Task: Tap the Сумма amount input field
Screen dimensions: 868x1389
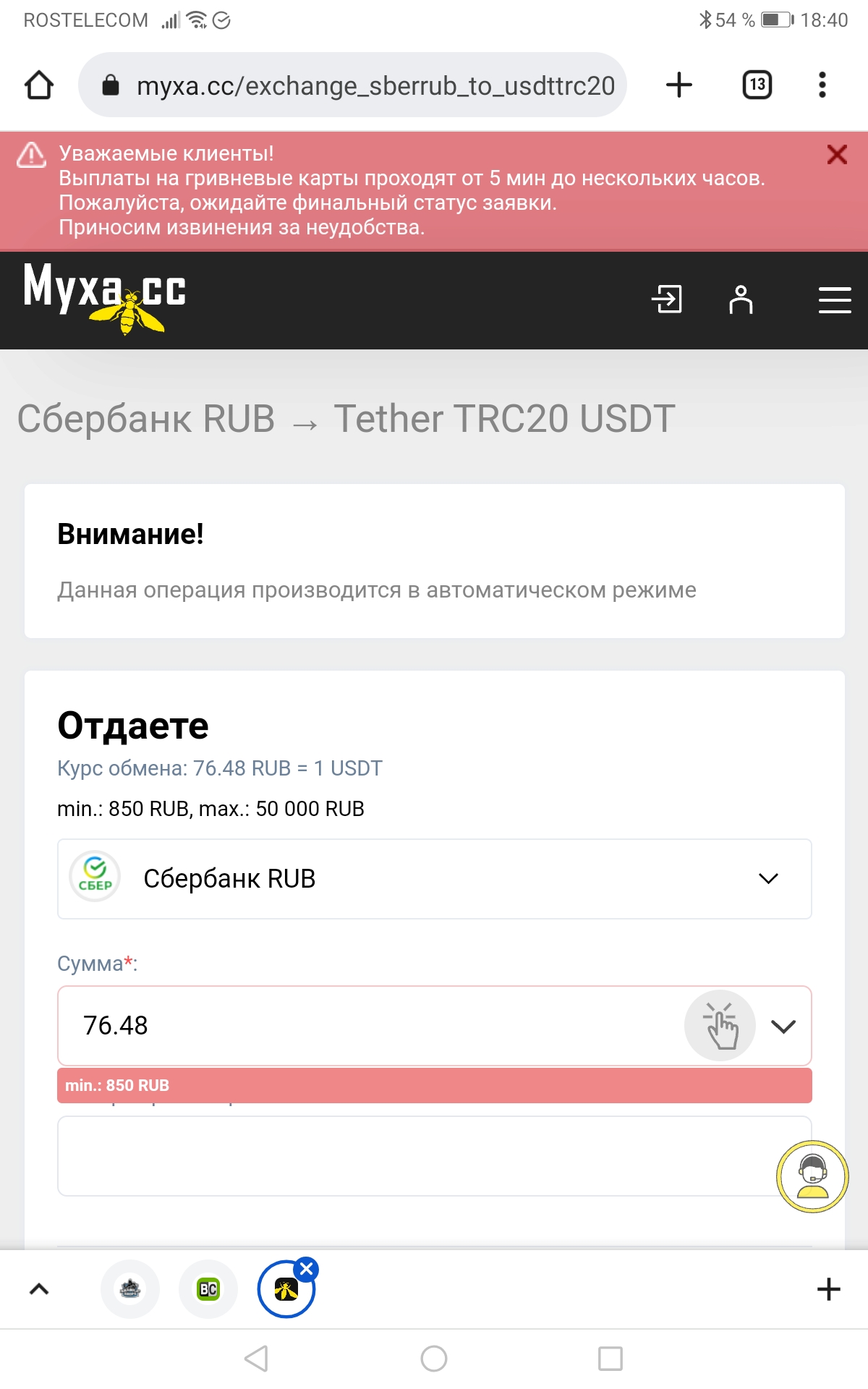Action: 362,1026
